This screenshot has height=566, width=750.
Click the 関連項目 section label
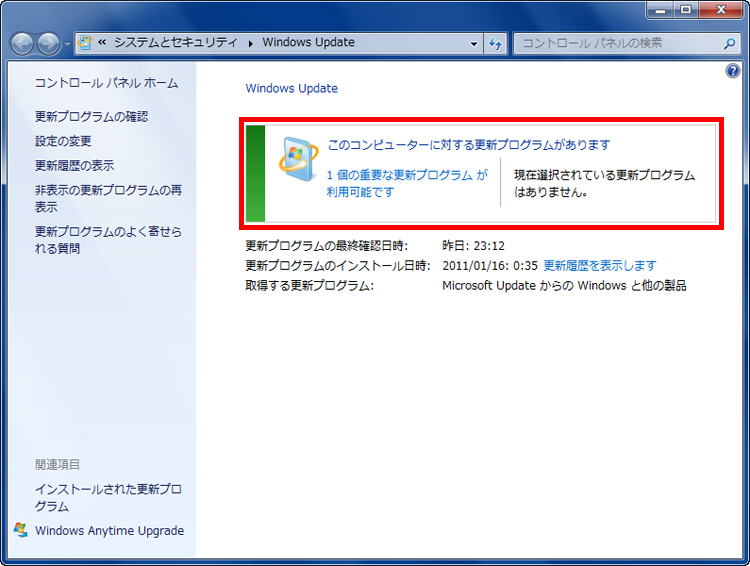coord(57,464)
